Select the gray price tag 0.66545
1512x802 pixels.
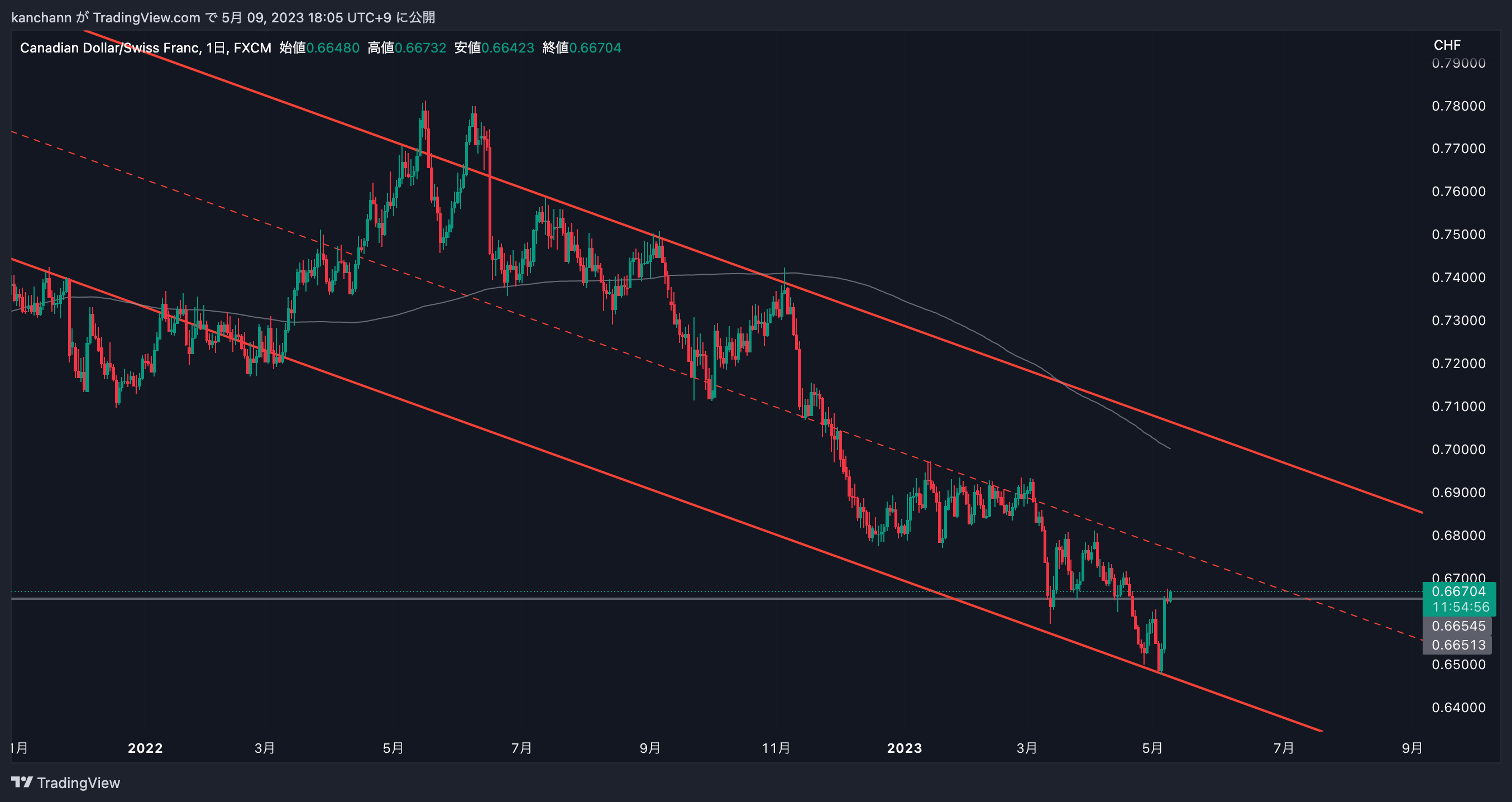[x=1458, y=626]
